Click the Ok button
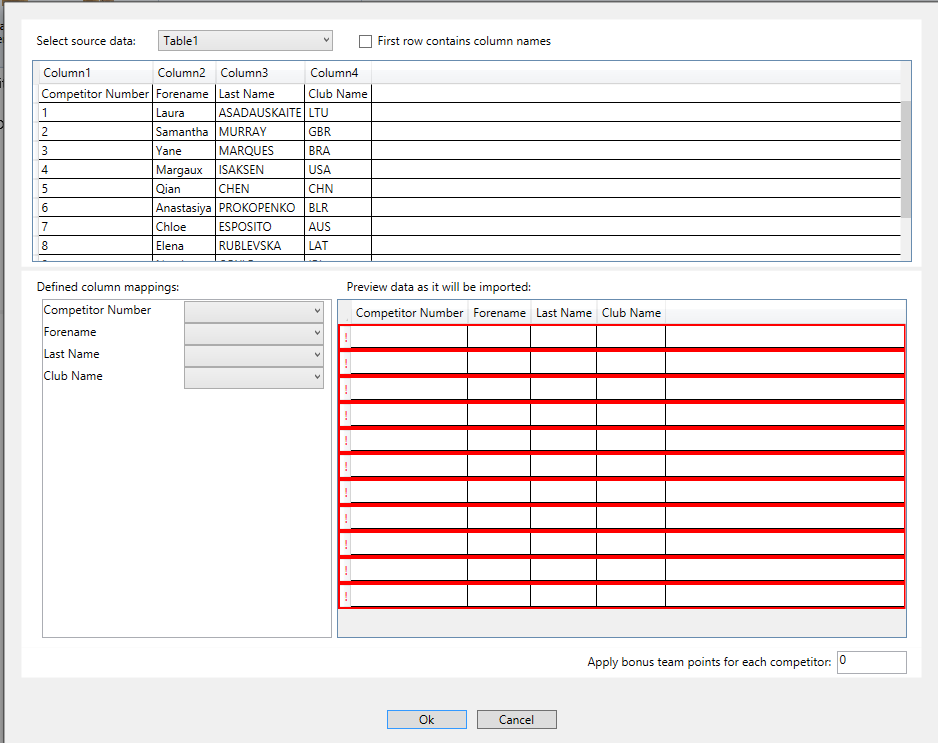The width and height of the screenshot is (938, 743). (427, 720)
